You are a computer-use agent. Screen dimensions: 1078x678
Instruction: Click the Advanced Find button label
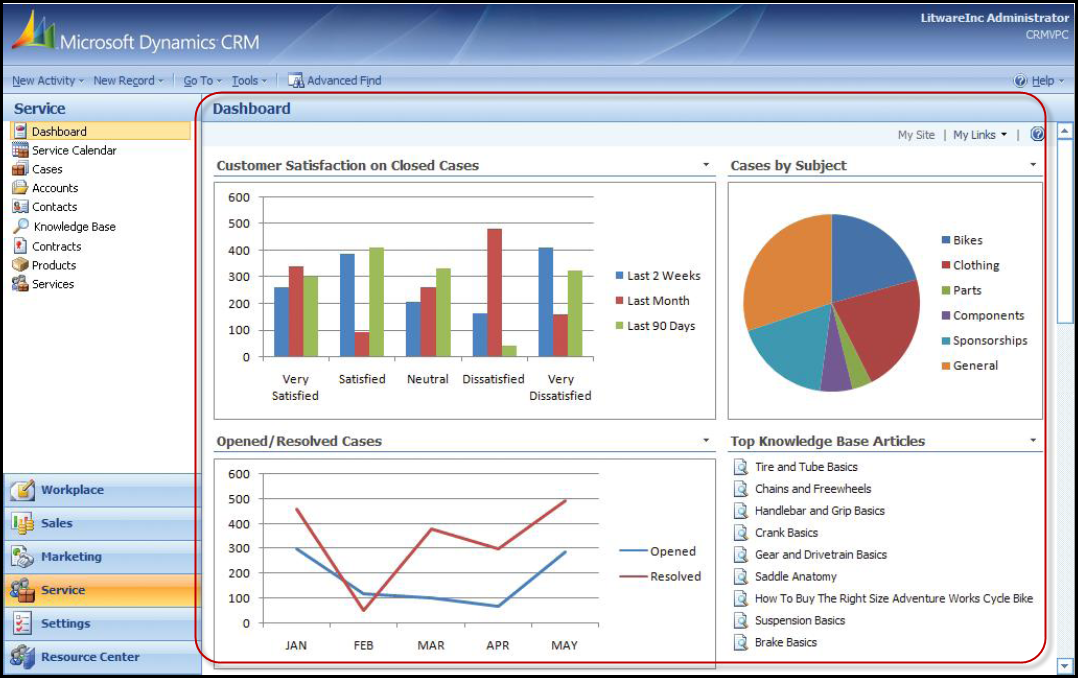[344, 80]
